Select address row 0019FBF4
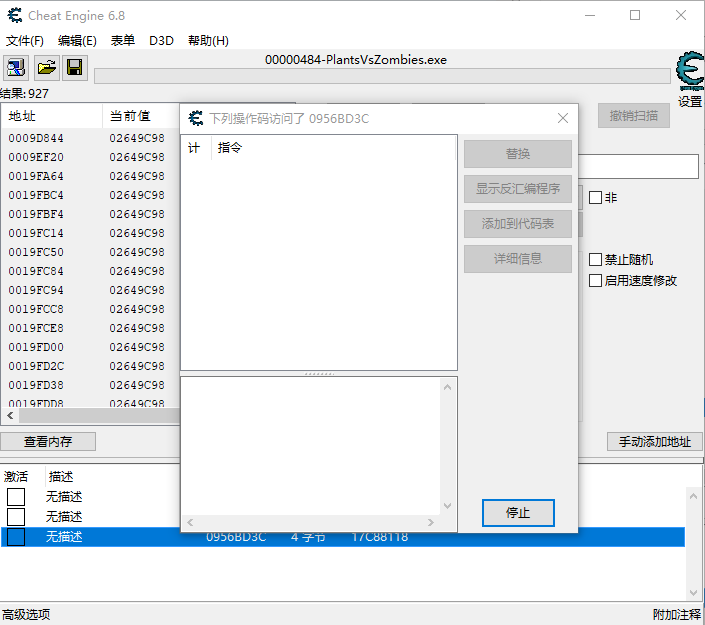 [x=90, y=214]
